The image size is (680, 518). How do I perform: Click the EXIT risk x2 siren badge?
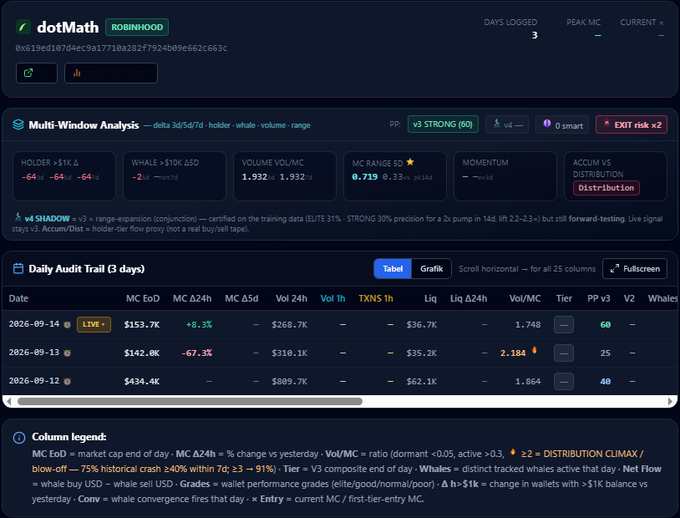coord(631,125)
